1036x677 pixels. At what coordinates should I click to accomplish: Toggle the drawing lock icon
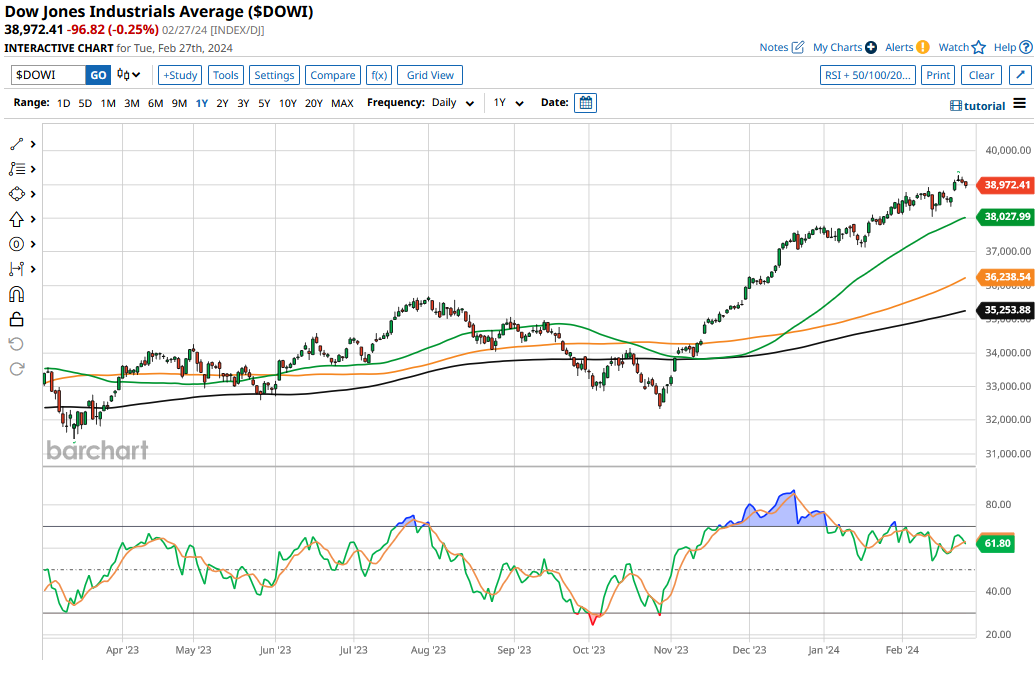pyautogui.click(x=16, y=319)
